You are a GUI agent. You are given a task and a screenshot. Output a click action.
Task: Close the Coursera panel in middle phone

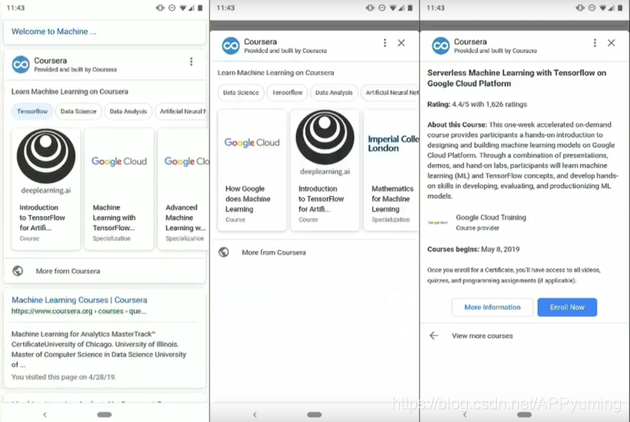pos(401,43)
